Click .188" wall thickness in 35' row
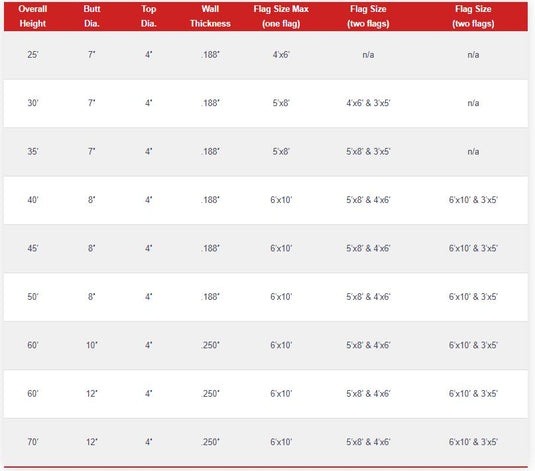This screenshot has width=535, height=471. point(210,152)
